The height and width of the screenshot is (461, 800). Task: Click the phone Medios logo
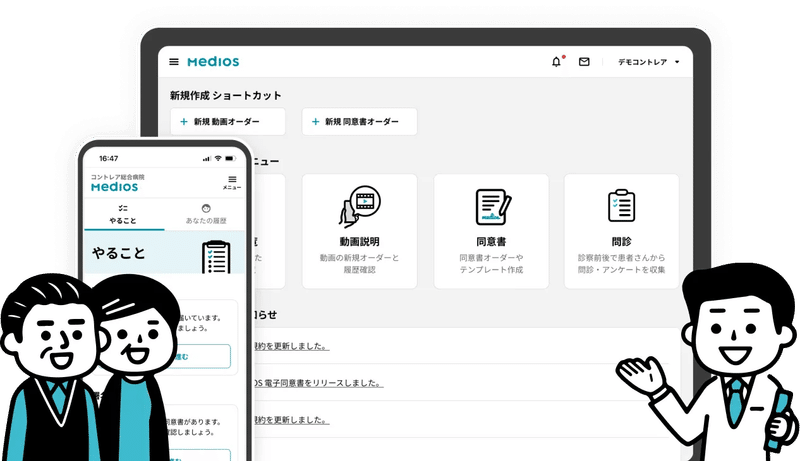pos(115,187)
